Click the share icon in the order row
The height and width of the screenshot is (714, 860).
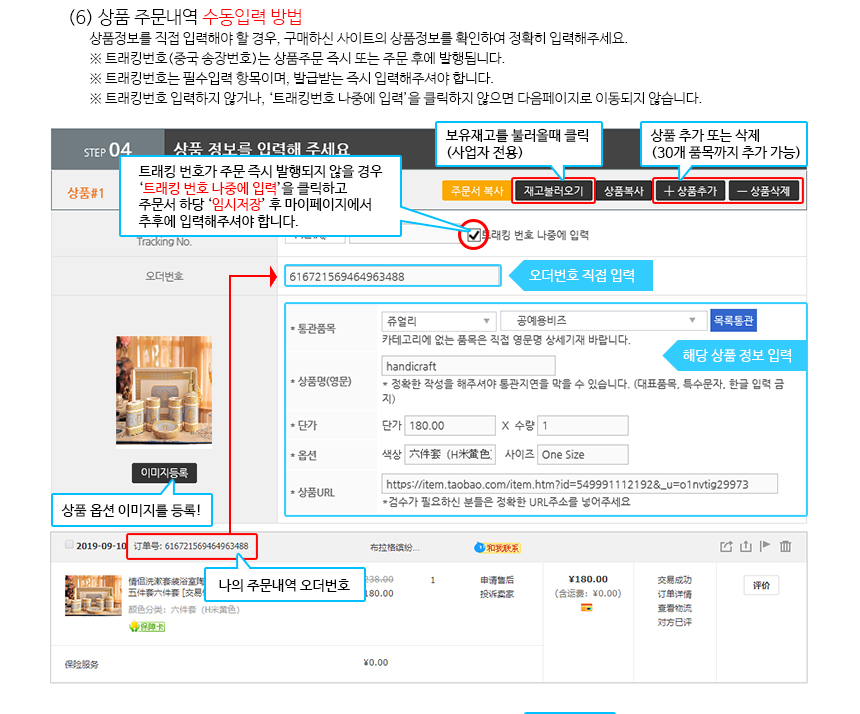(x=726, y=546)
